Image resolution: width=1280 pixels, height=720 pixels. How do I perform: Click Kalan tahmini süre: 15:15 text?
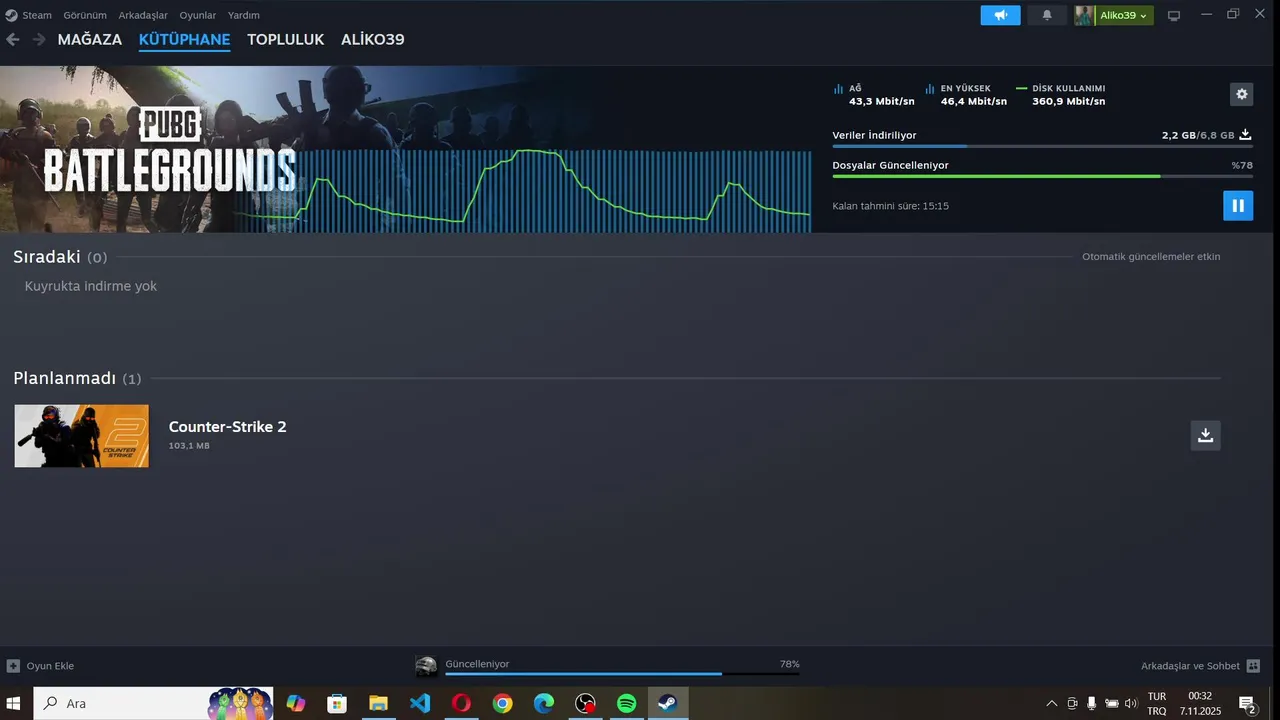(x=891, y=206)
